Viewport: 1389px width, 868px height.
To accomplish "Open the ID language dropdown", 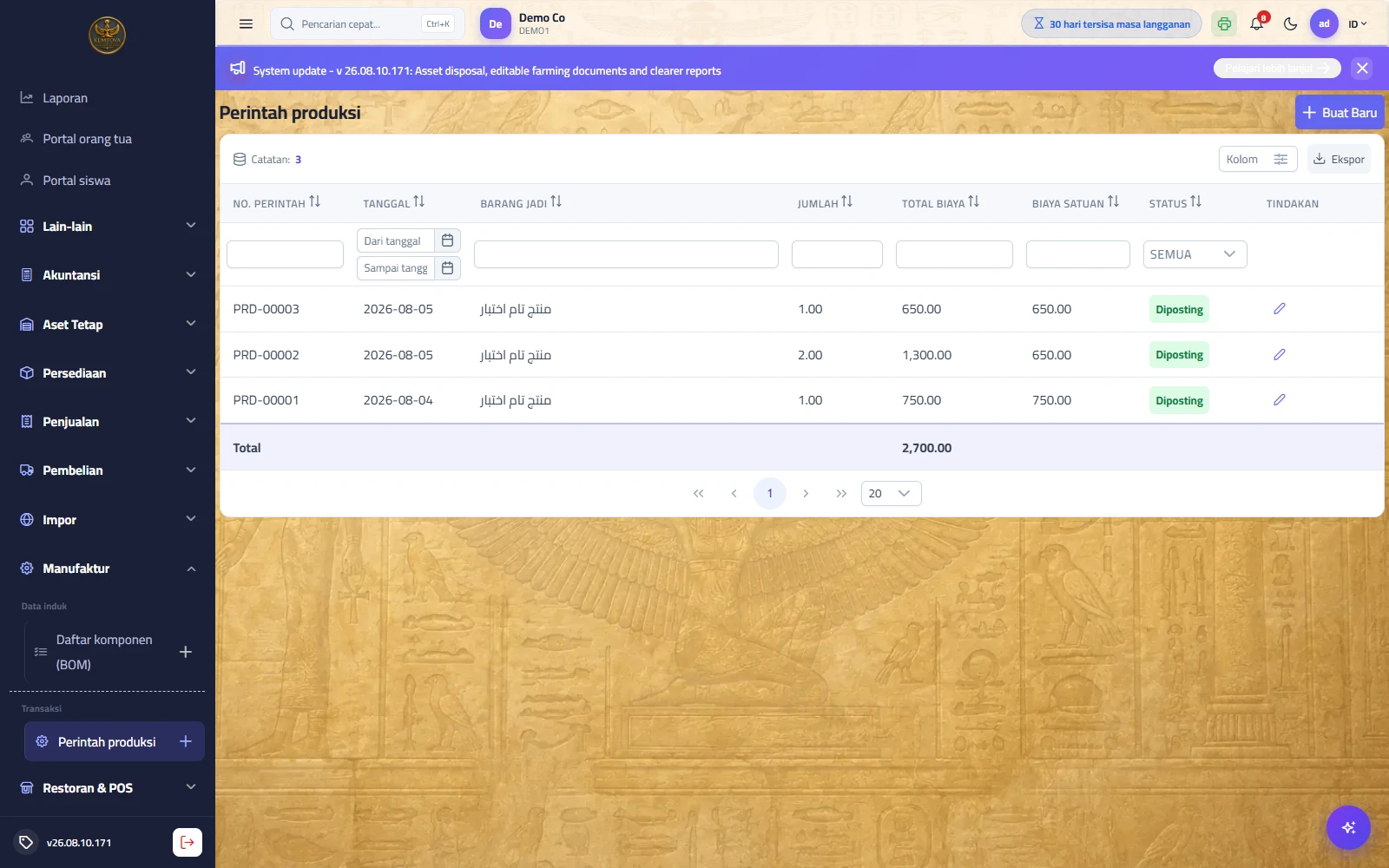I will [x=1357, y=24].
